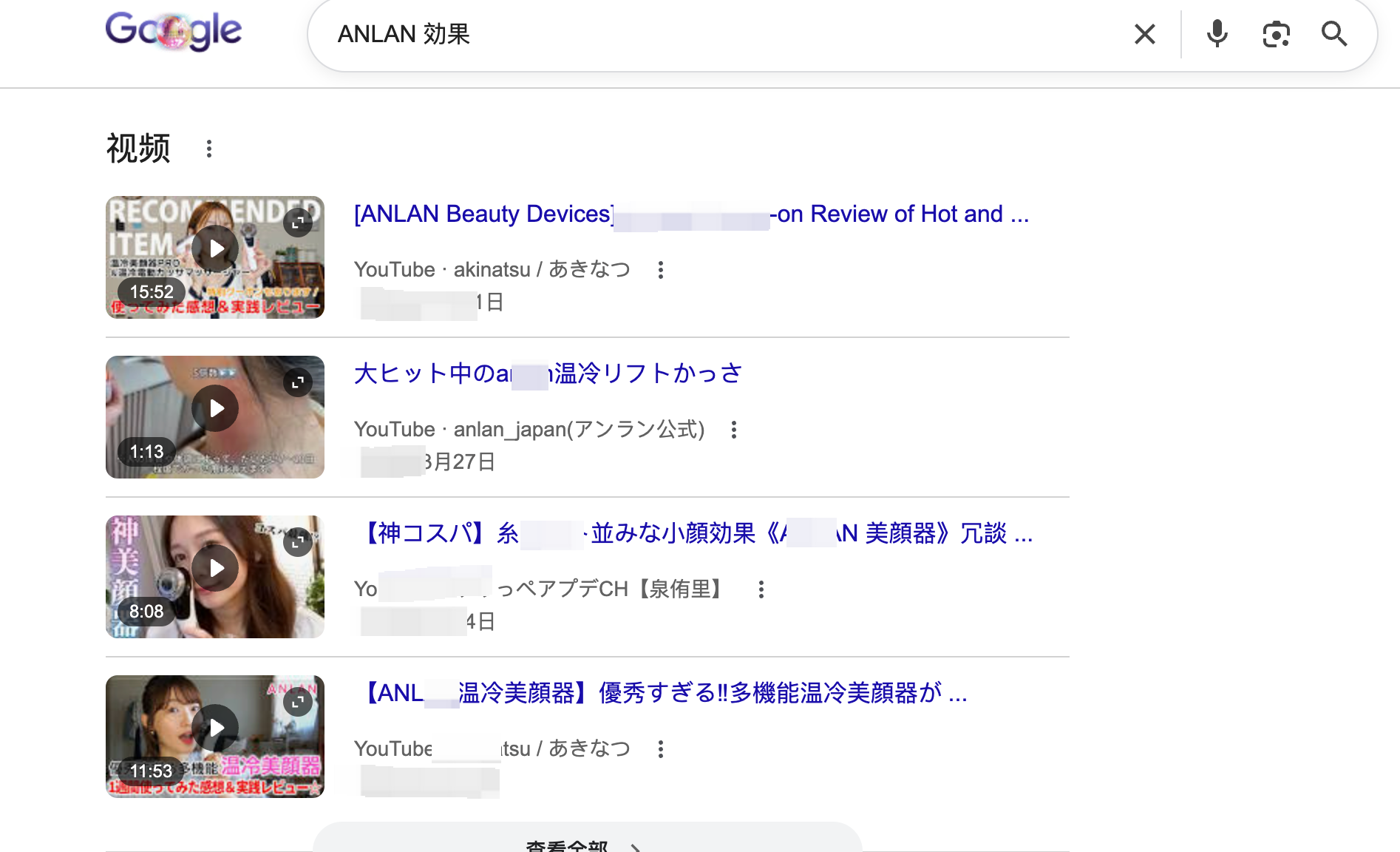
Task: Expand preview of the 8:08 video
Action: click(x=298, y=541)
